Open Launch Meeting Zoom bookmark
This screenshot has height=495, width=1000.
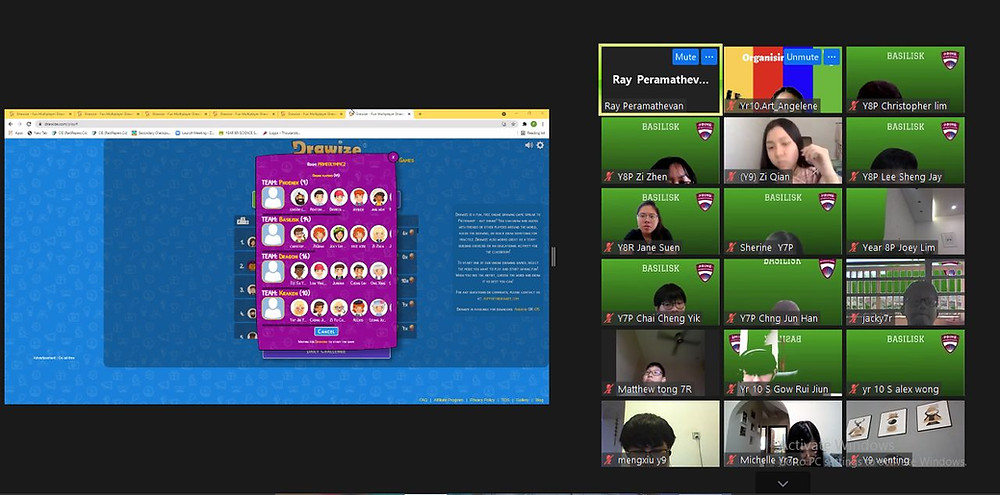195,133
